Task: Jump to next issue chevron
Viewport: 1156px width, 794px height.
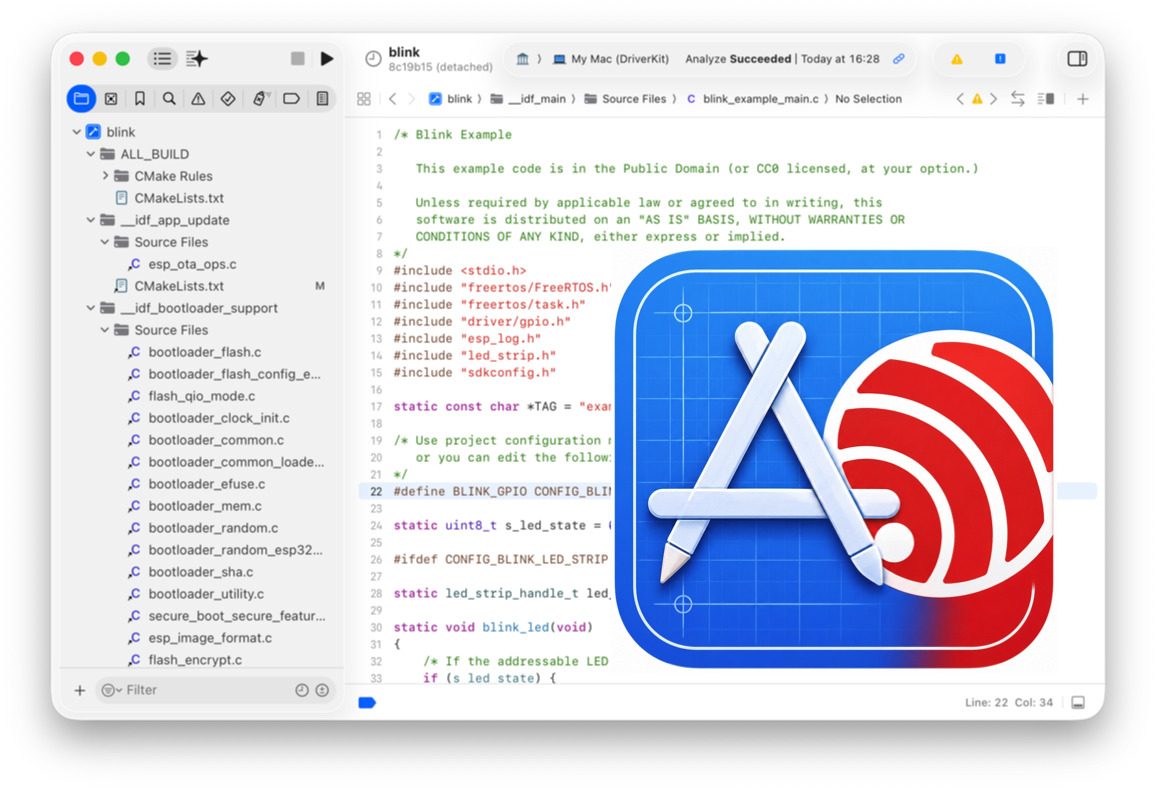Action: click(994, 99)
